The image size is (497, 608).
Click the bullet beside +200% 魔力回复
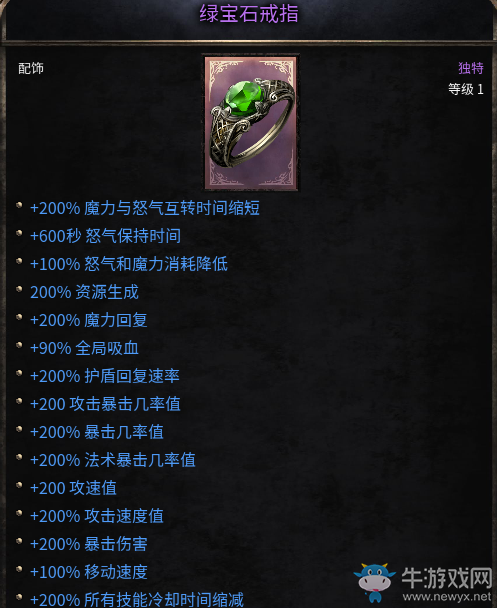point(19,317)
